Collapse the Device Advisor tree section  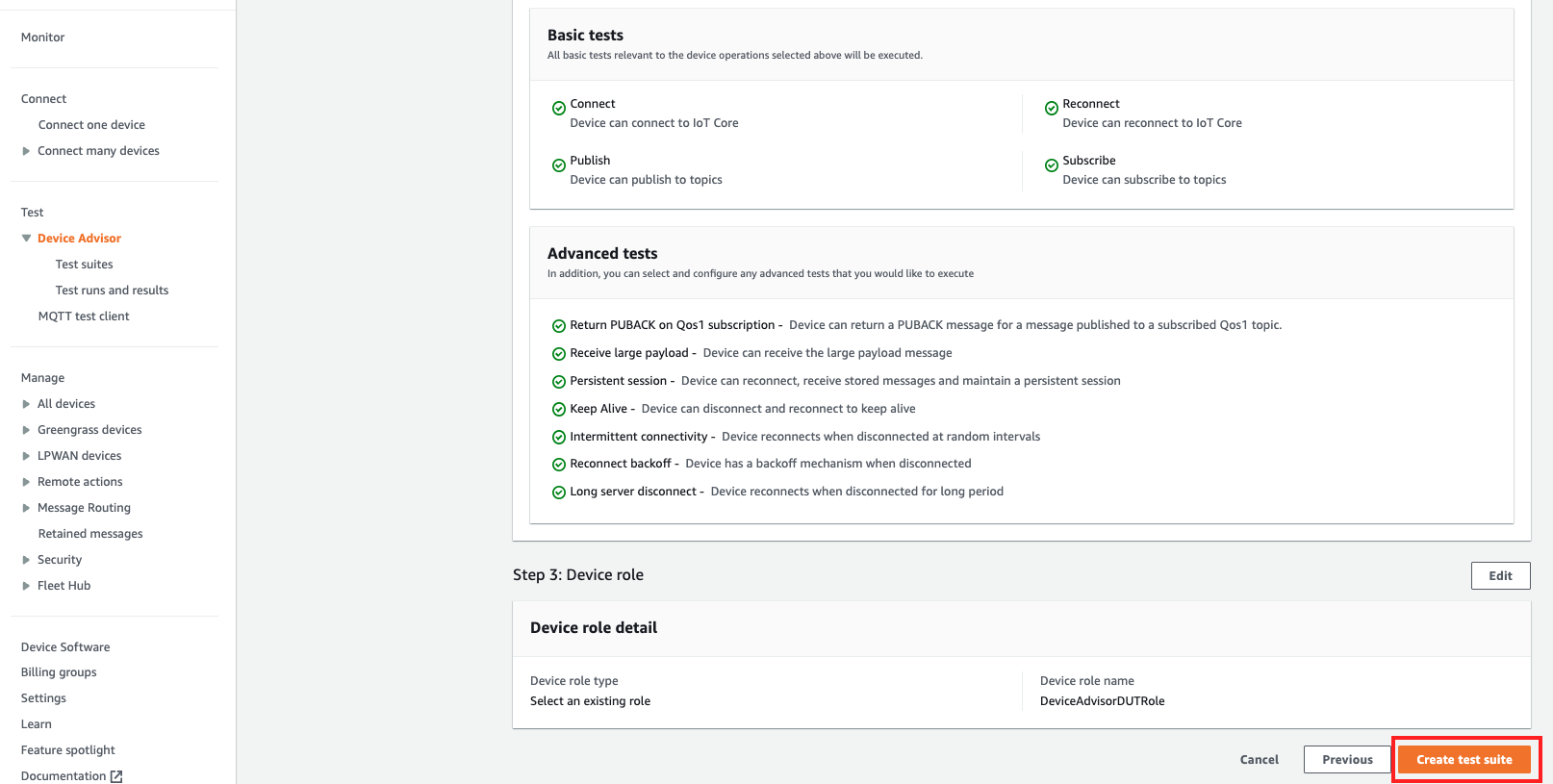[x=26, y=239]
